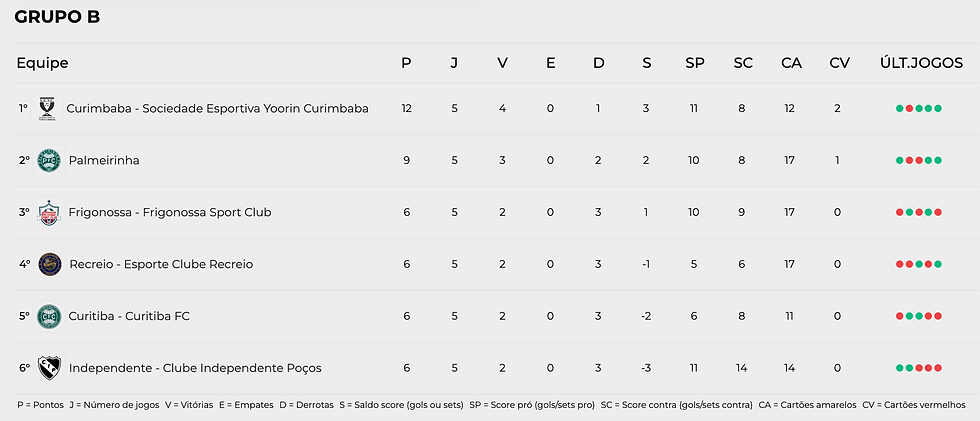The width and height of the screenshot is (980, 421).
Task: Click the Equipe column header
Action: coord(43,63)
